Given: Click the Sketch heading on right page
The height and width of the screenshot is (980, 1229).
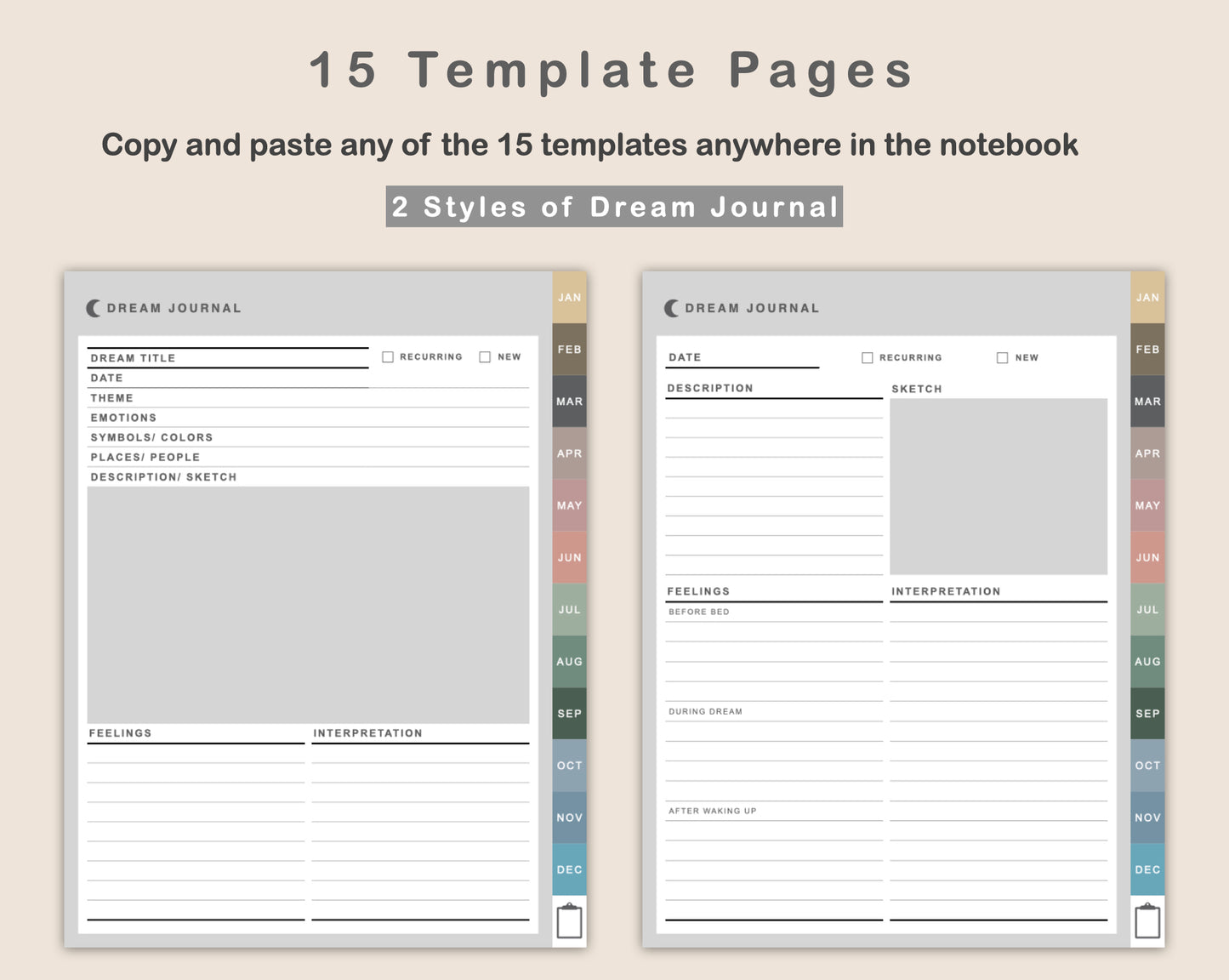Looking at the screenshot, I should click(917, 389).
